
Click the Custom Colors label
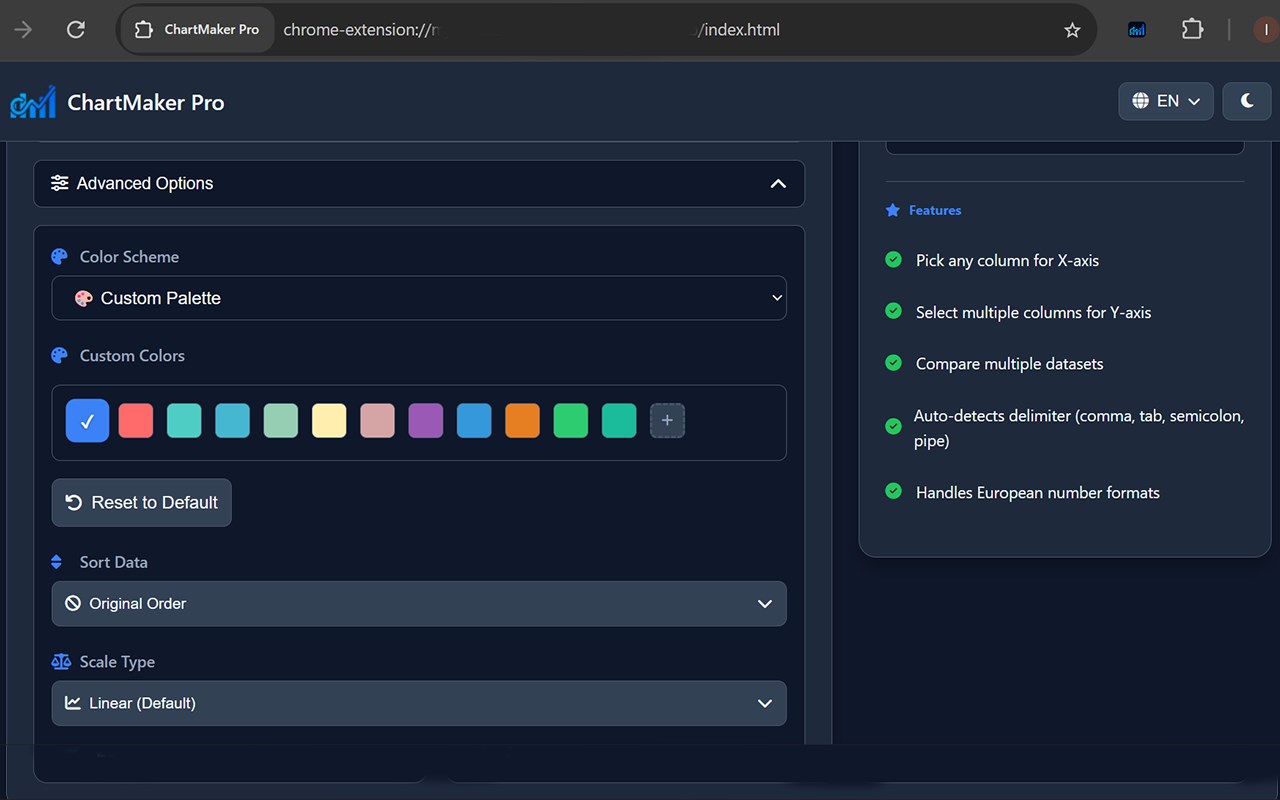click(132, 356)
